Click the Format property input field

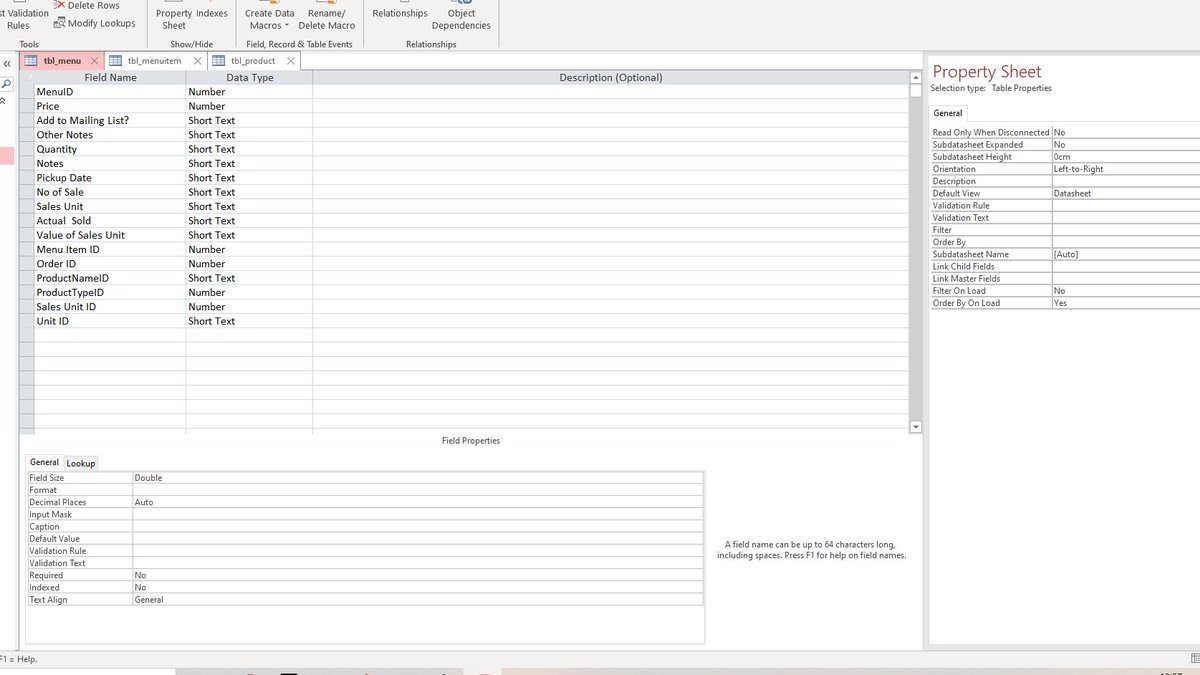tap(417, 490)
